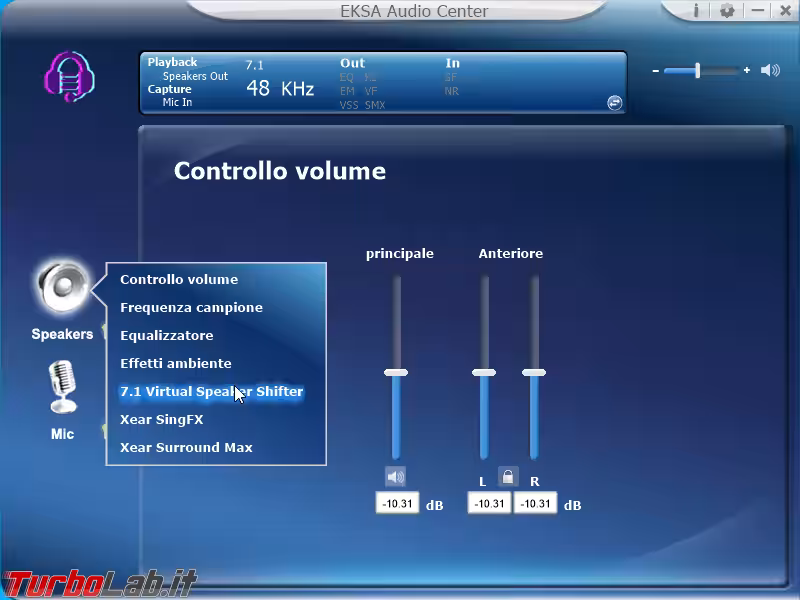The width and height of the screenshot is (800, 600).
Task: Open Xear SingFX menu entry
Action: click(x=162, y=419)
